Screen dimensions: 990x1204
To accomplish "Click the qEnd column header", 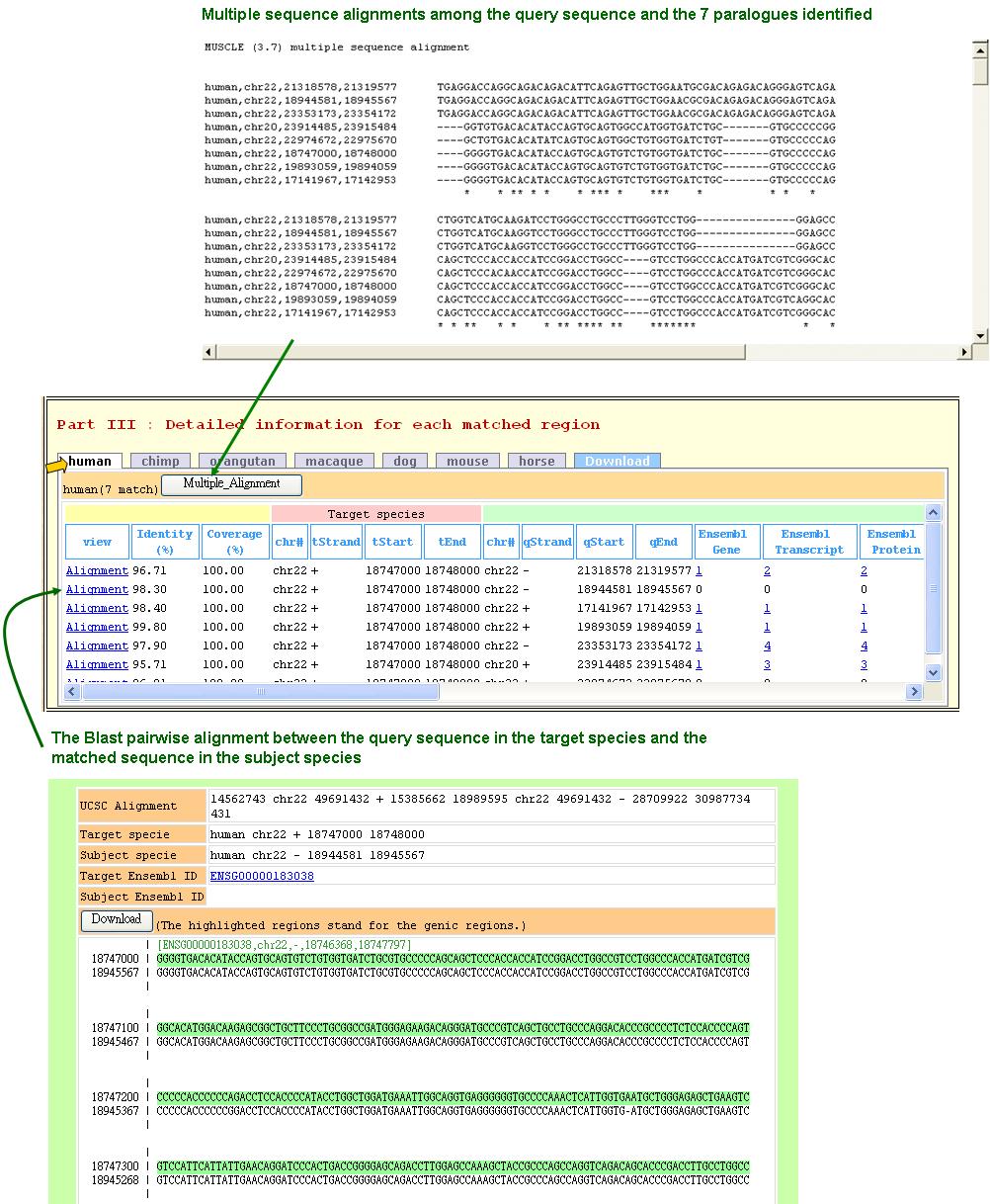I will pos(663,542).
